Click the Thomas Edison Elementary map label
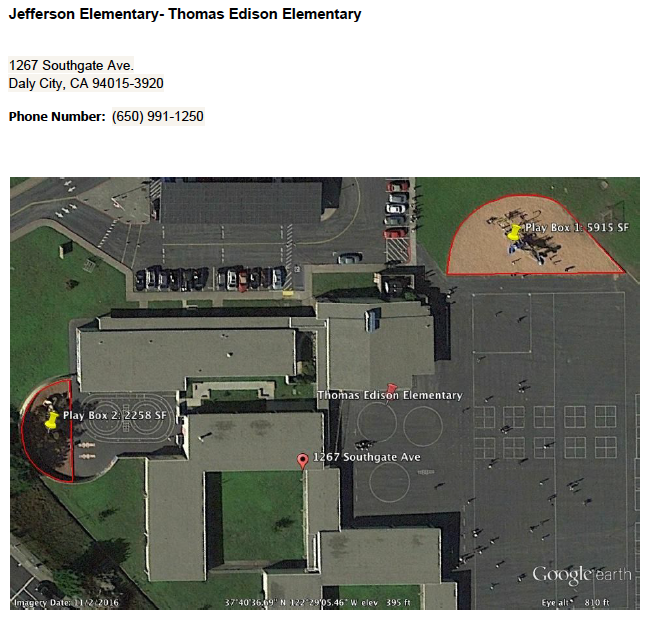Image resolution: width=653 pixels, height=630 pixels. tap(390, 396)
